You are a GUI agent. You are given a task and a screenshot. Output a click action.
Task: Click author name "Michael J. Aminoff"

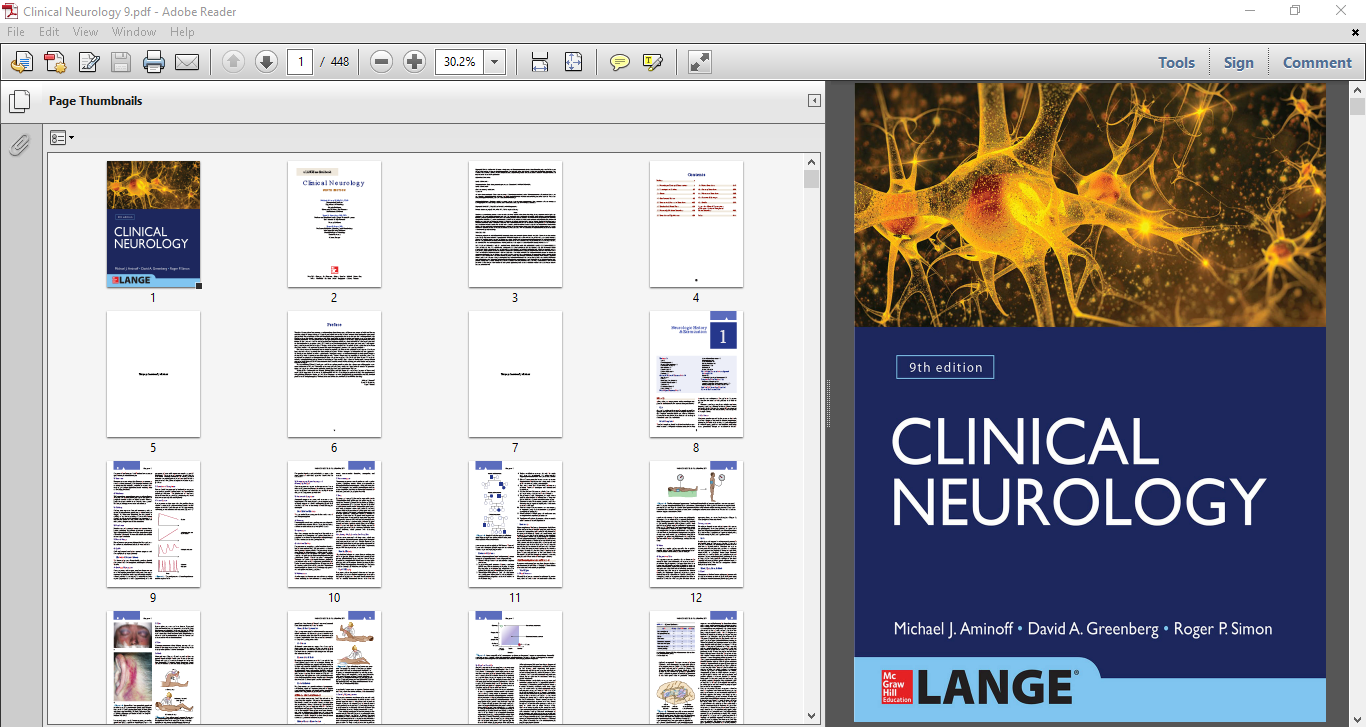[951, 629]
